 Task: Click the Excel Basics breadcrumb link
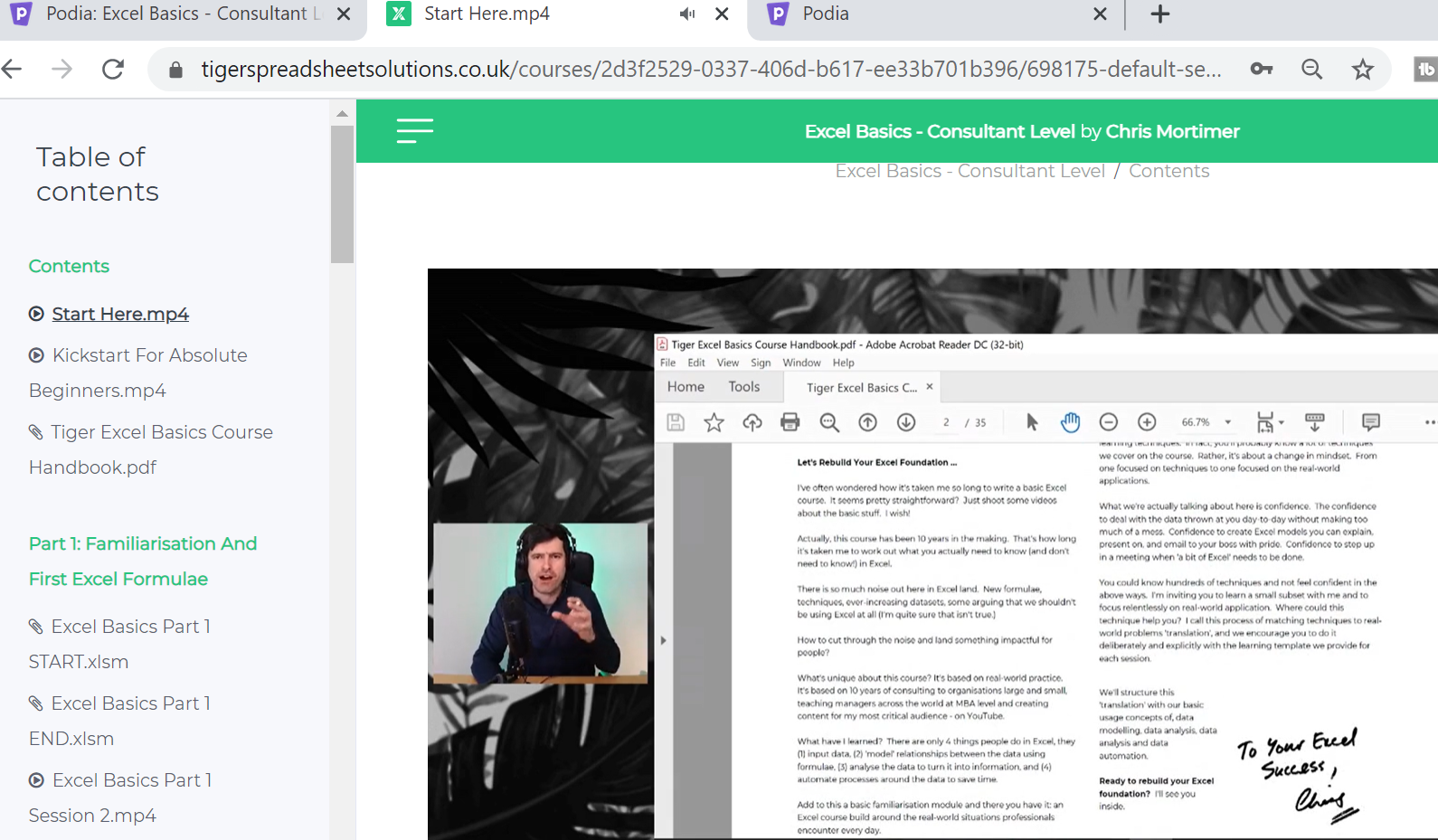pyautogui.click(x=970, y=171)
